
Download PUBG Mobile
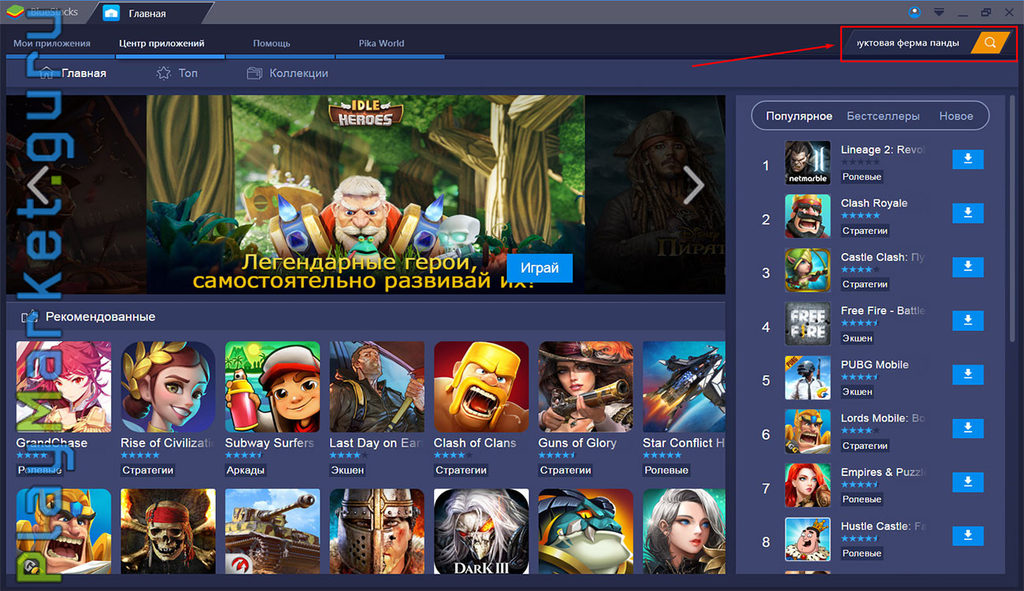pyautogui.click(x=968, y=374)
